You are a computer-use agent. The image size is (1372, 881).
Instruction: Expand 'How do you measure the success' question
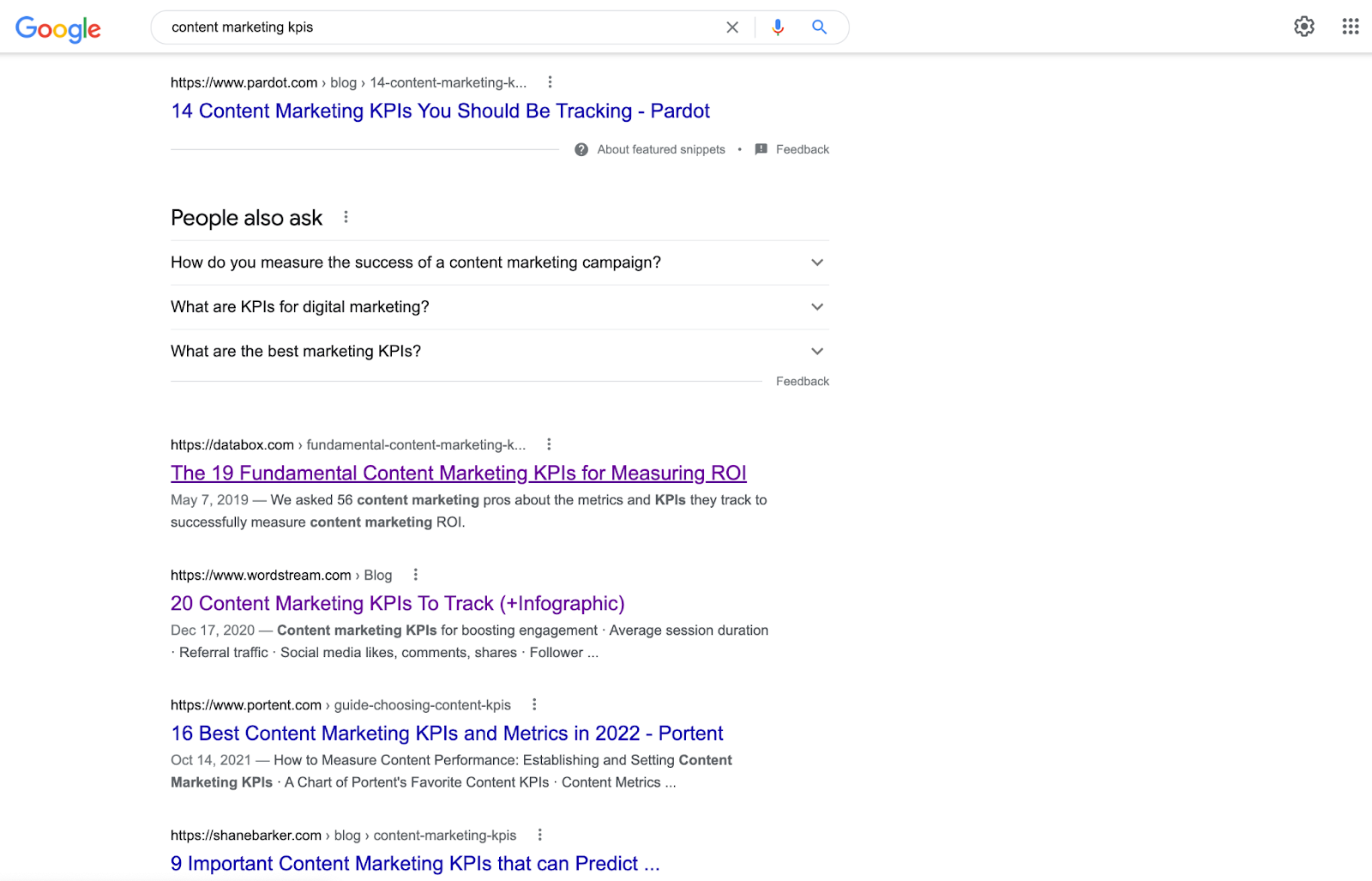500,262
